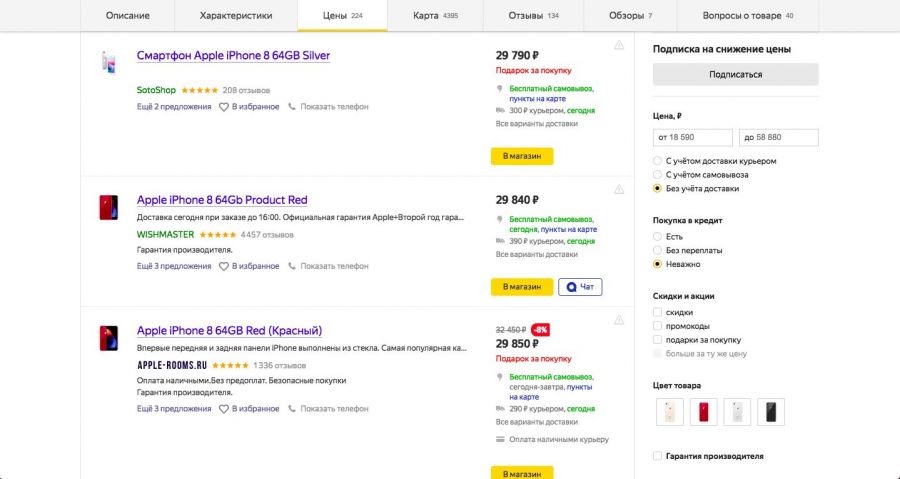The width and height of the screenshot is (900, 479).
Task: Open Смартфон Apple iPhone 8 64GB Silver listing
Action: 233,56
